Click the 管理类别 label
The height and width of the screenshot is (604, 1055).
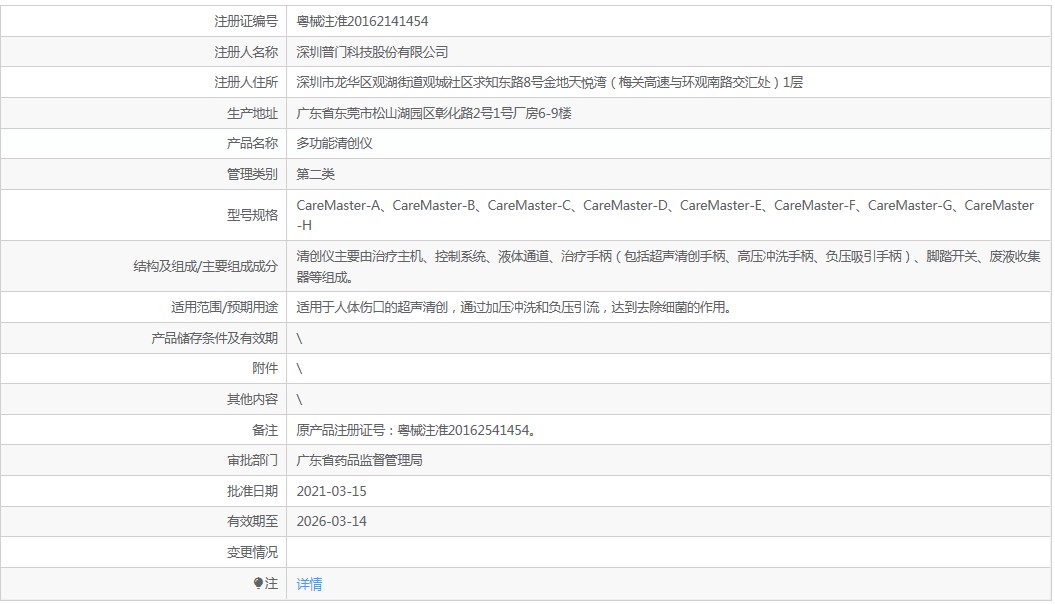click(x=252, y=174)
